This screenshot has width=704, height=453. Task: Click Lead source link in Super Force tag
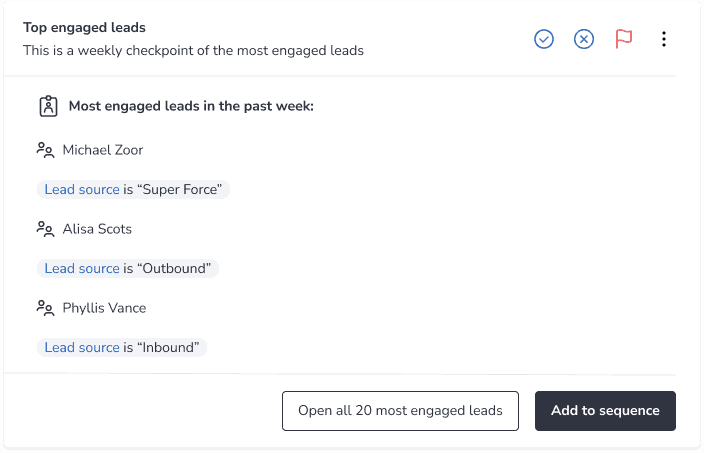tap(82, 189)
